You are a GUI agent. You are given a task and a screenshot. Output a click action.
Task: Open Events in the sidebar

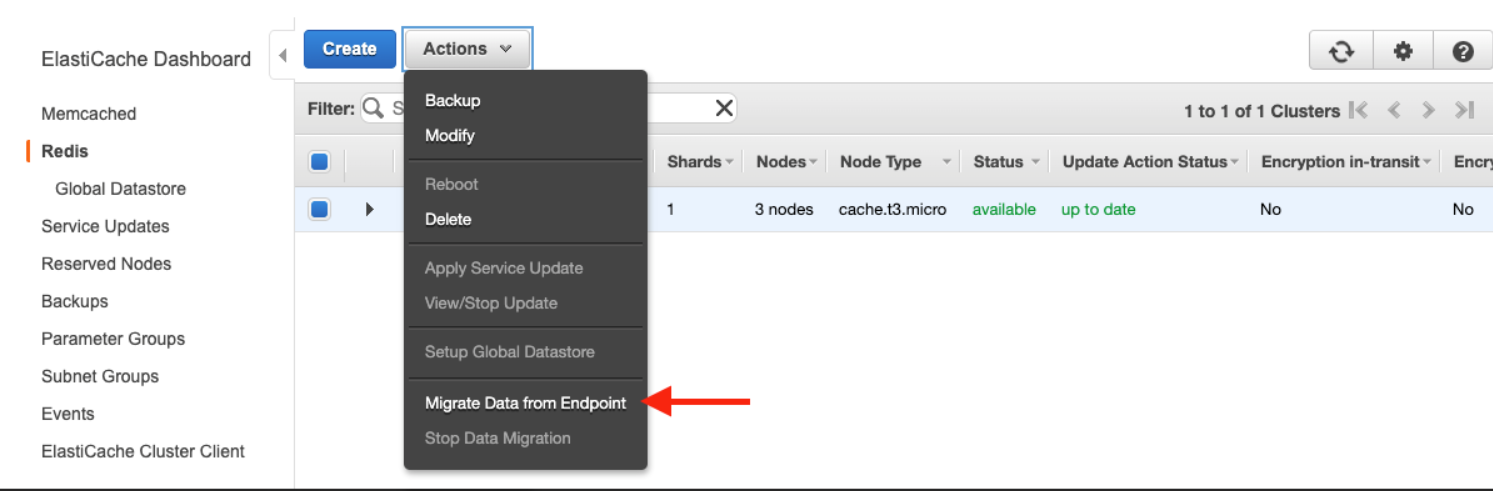click(67, 414)
